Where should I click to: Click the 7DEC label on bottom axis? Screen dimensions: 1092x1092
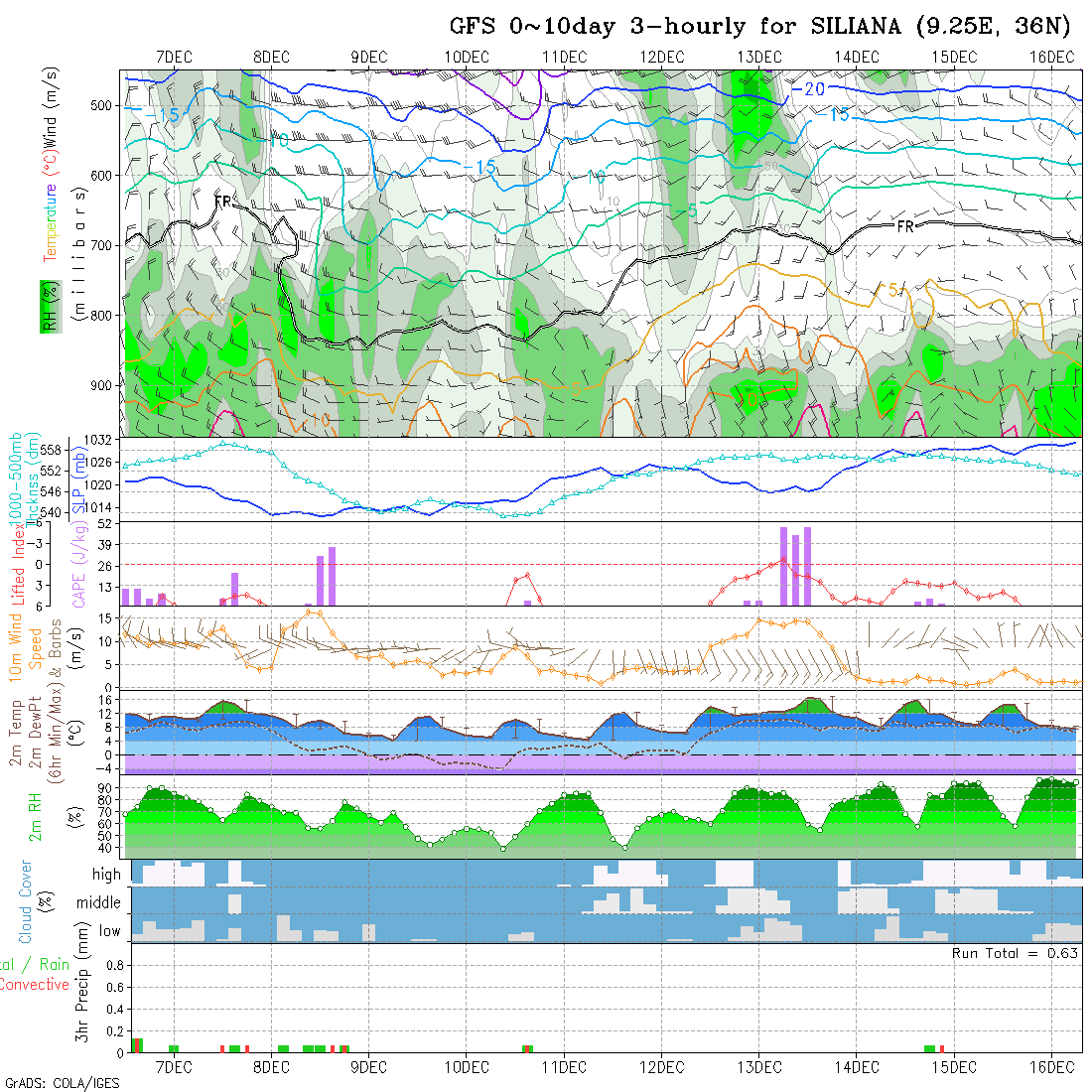pyautogui.click(x=174, y=1066)
